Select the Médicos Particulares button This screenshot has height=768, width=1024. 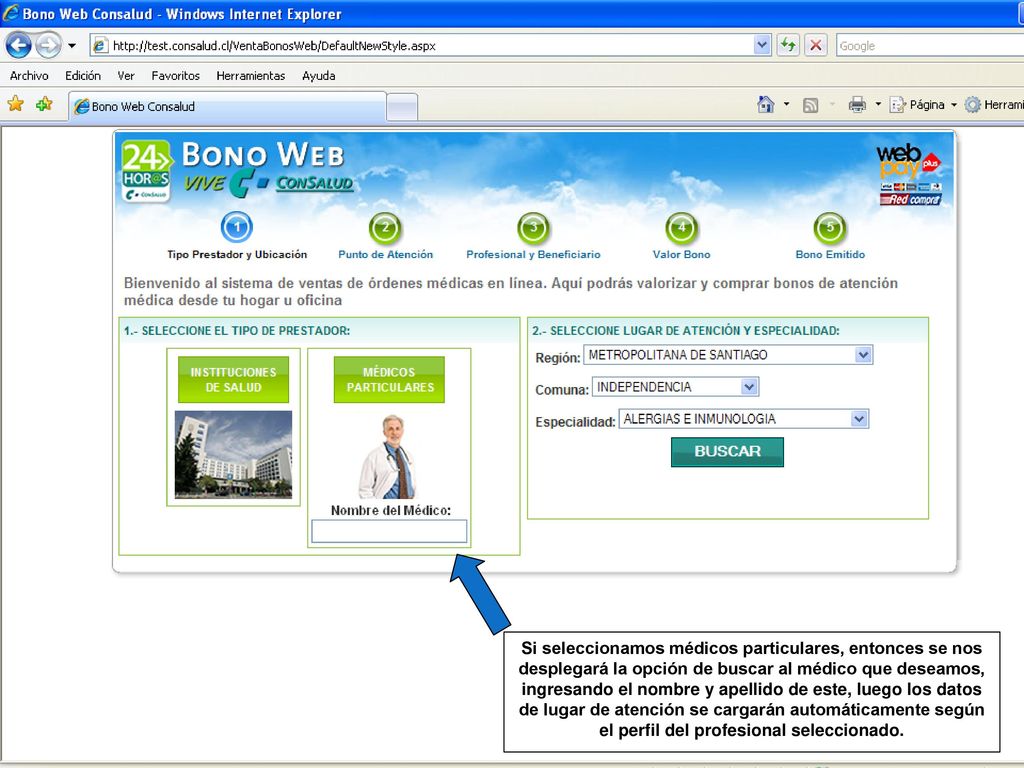coord(389,379)
